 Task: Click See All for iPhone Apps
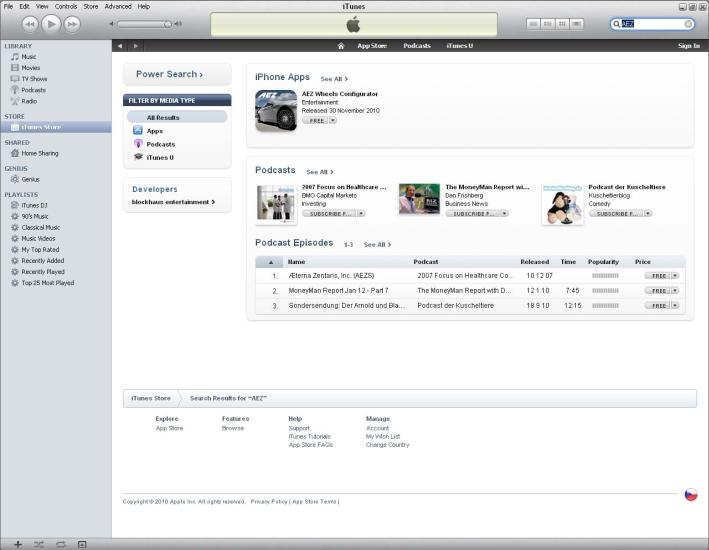(334, 79)
